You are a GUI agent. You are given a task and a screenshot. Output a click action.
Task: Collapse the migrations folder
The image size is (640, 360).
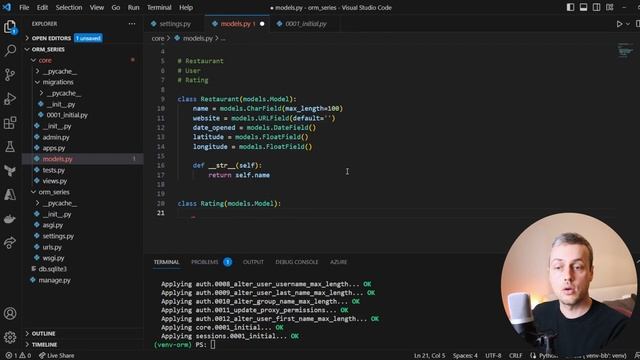[x=58, y=82]
